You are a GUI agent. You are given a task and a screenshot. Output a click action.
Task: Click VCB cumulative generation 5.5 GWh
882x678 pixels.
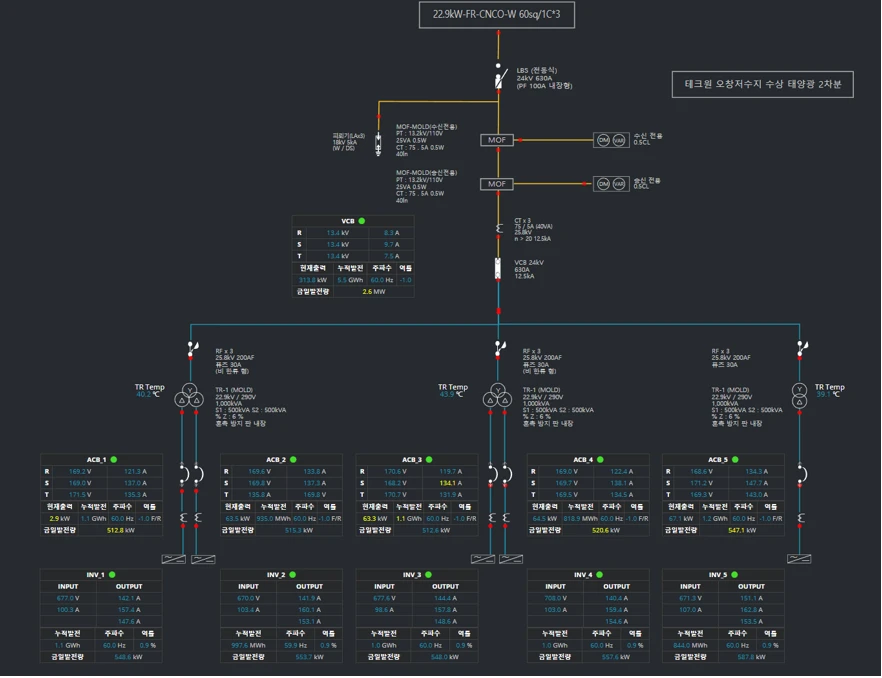point(350,280)
